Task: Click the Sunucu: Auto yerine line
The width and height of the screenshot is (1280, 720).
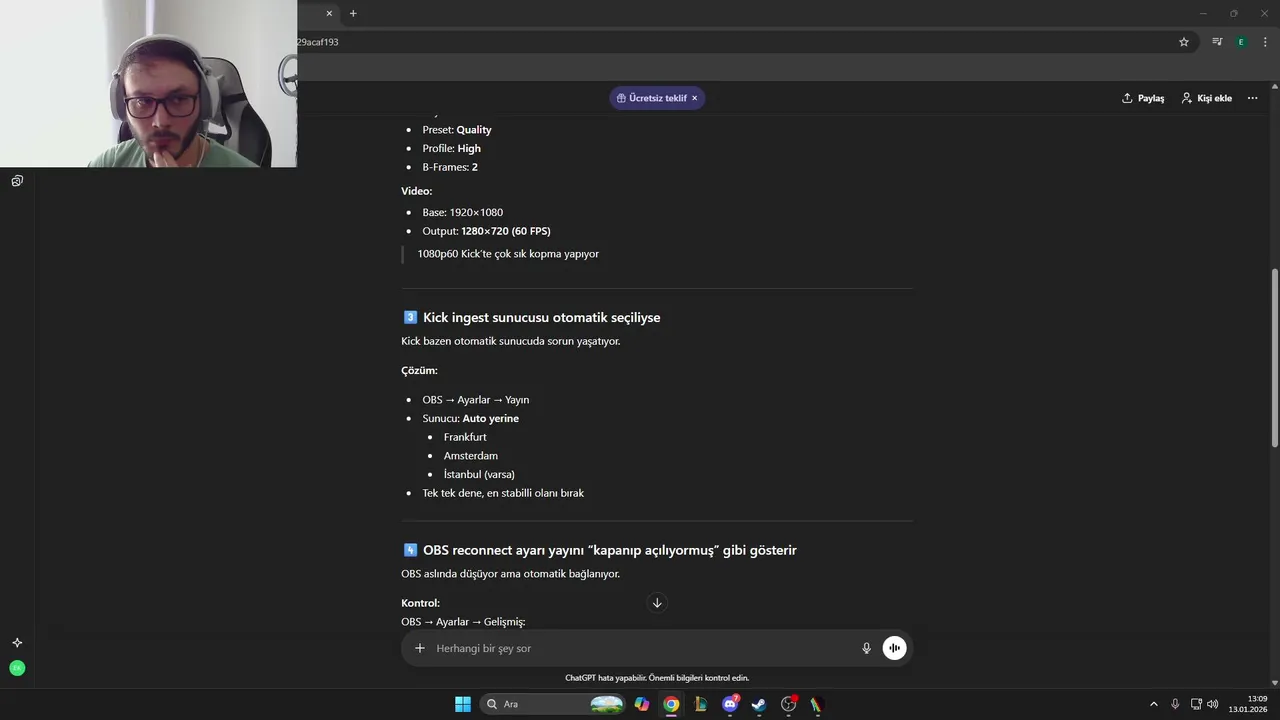Action: coord(470,418)
